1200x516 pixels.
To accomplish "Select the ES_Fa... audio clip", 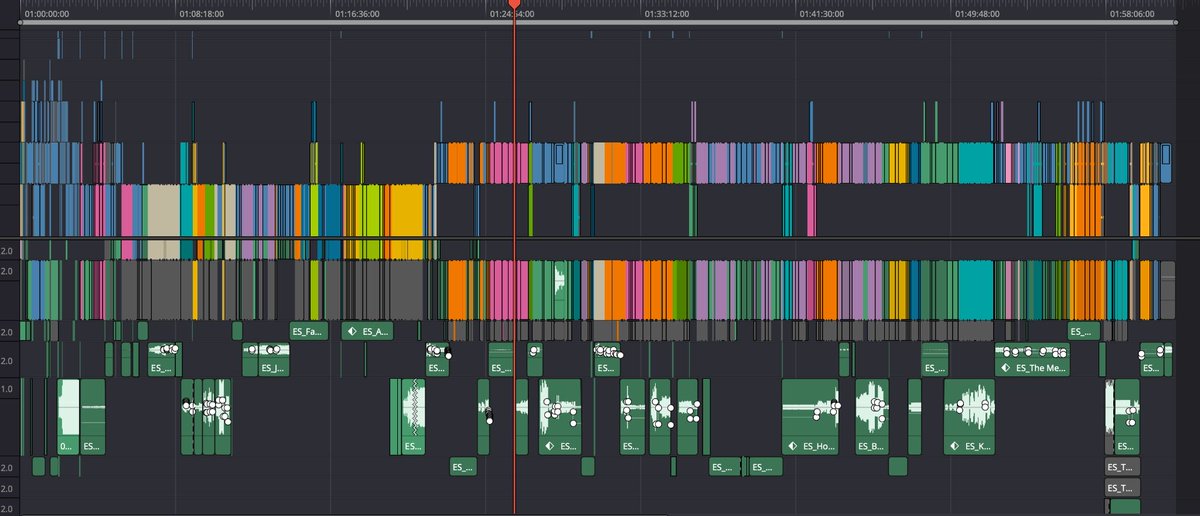I will click(x=308, y=331).
